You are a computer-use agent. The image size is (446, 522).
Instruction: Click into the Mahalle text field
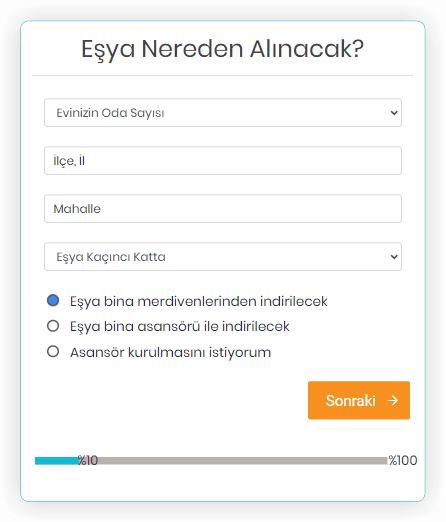point(223,209)
